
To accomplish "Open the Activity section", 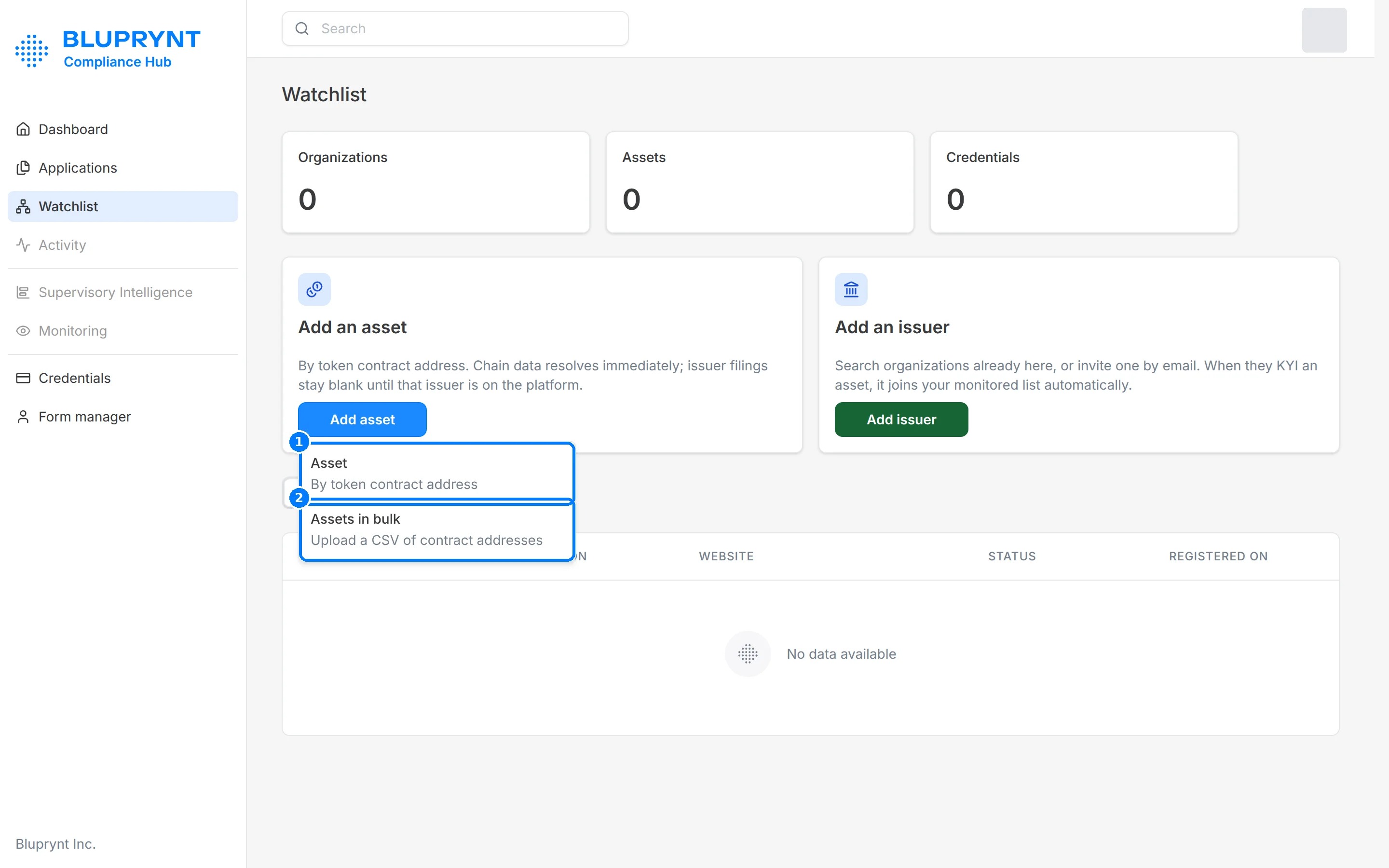I will coord(123,244).
